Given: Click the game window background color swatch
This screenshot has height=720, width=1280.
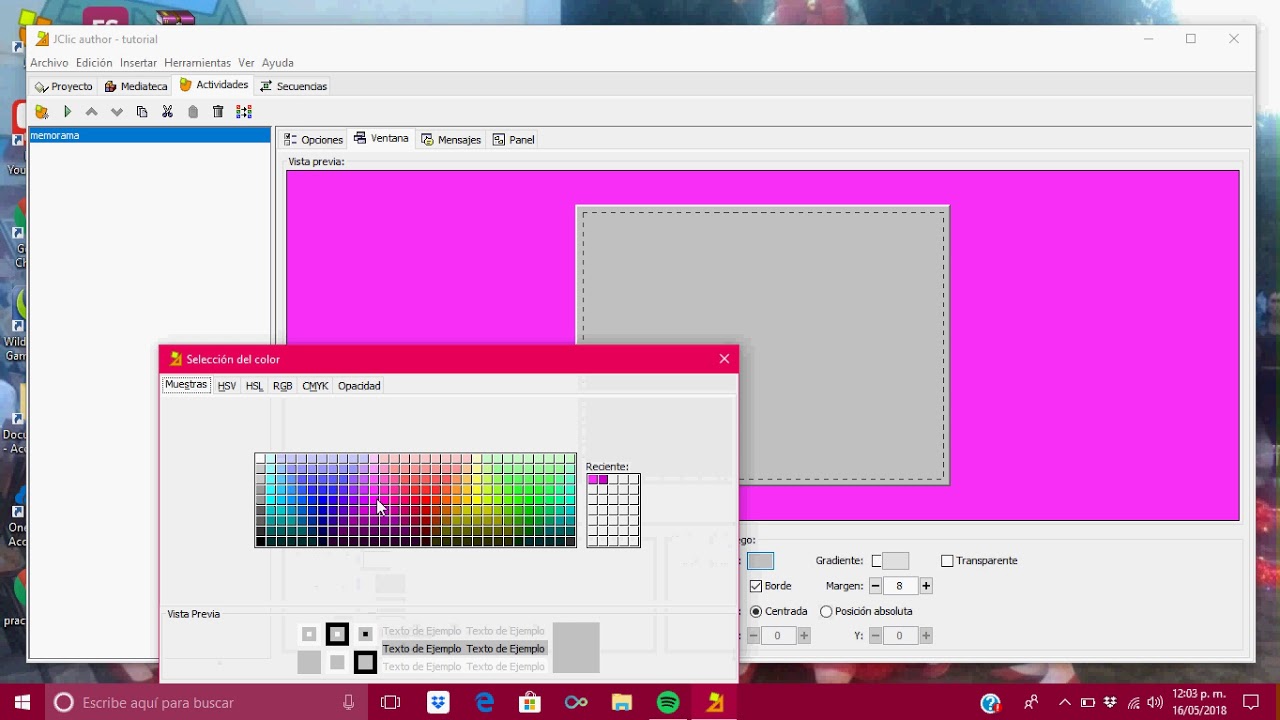Looking at the screenshot, I should pos(761,561).
